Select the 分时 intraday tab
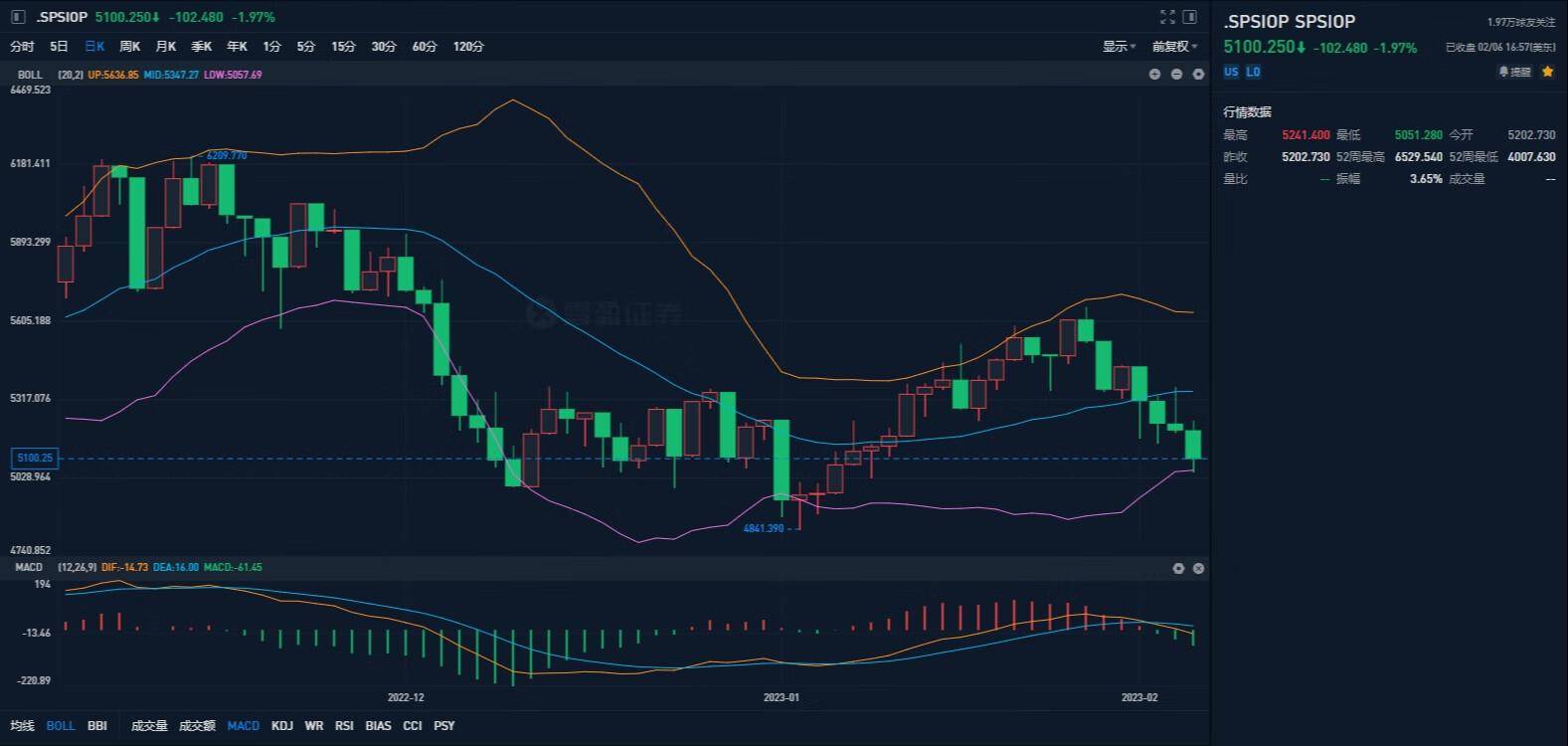This screenshot has height=746, width=1568. [22, 47]
